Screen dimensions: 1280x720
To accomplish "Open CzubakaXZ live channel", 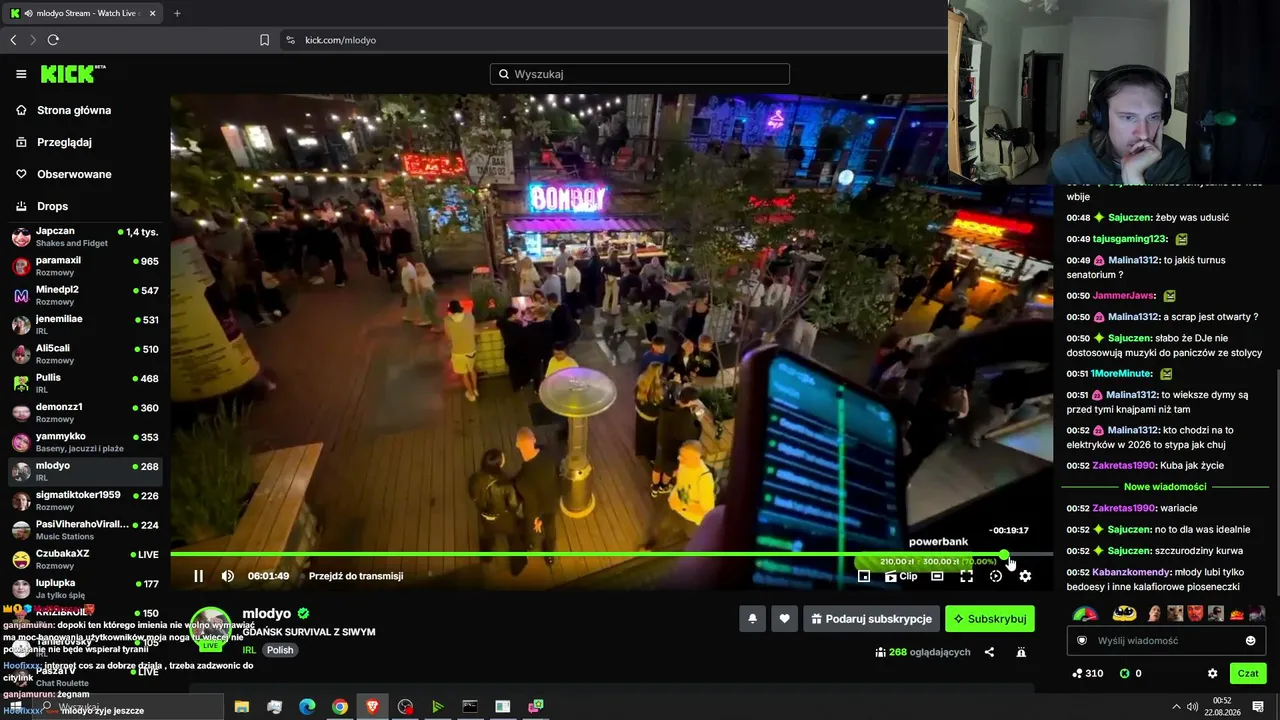I will pyautogui.click(x=84, y=559).
